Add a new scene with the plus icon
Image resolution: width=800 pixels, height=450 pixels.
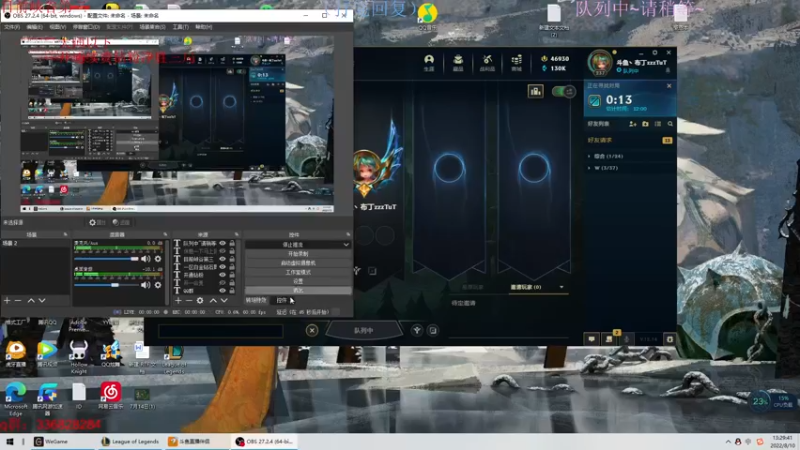click(7, 301)
